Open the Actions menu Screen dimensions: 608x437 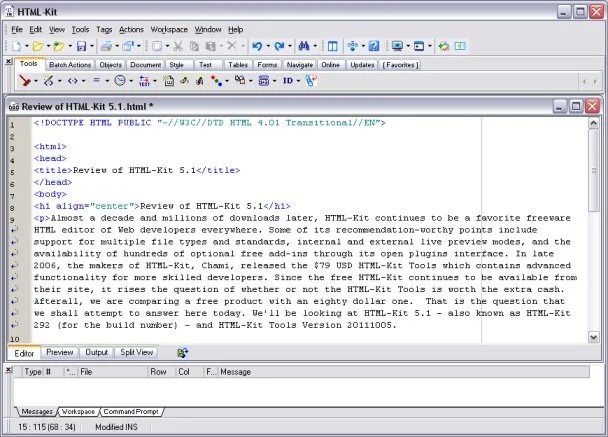click(x=131, y=29)
